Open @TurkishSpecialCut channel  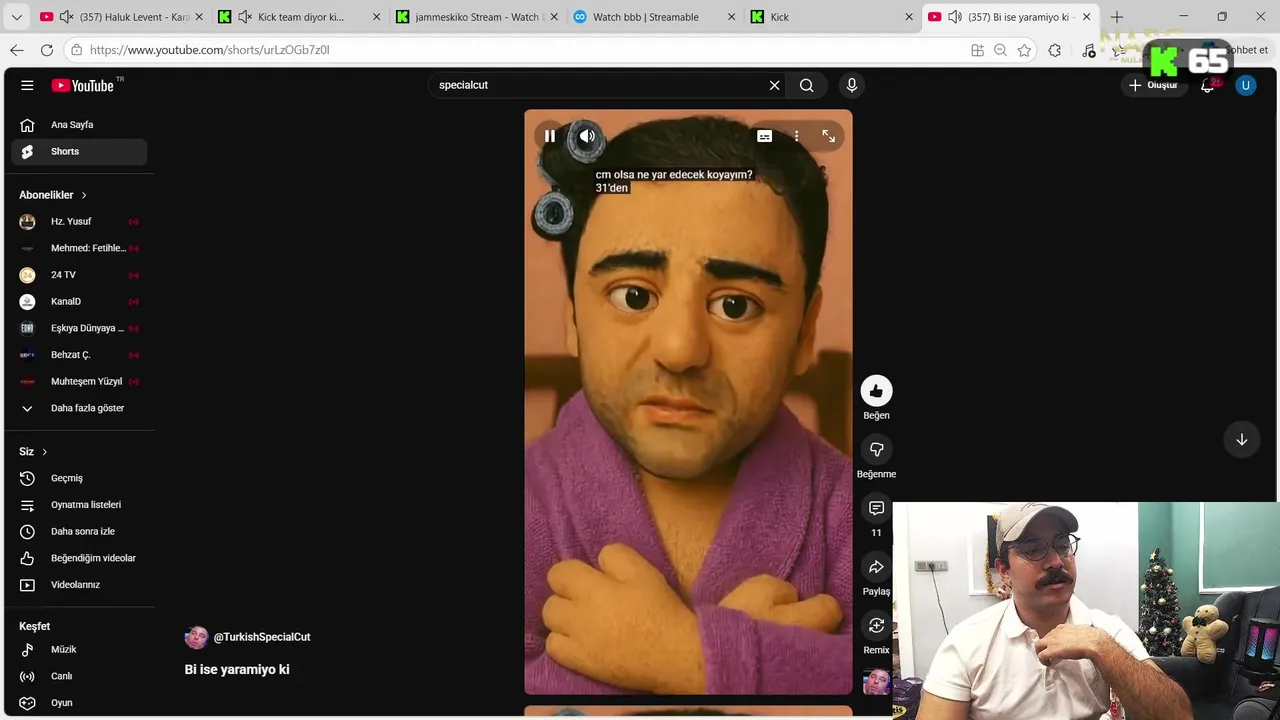point(262,637)
